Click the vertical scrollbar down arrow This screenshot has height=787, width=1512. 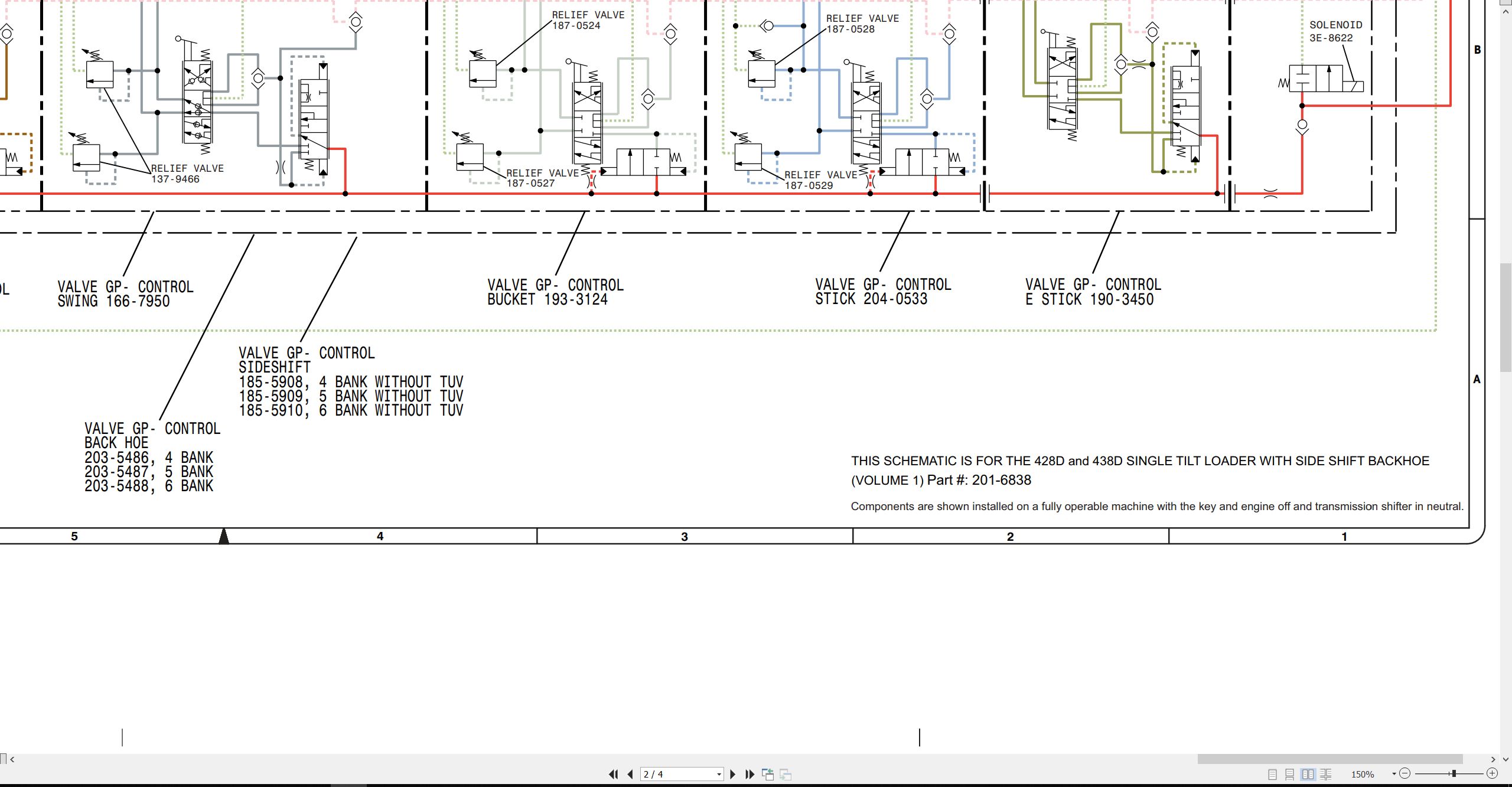click(1506, 759)
